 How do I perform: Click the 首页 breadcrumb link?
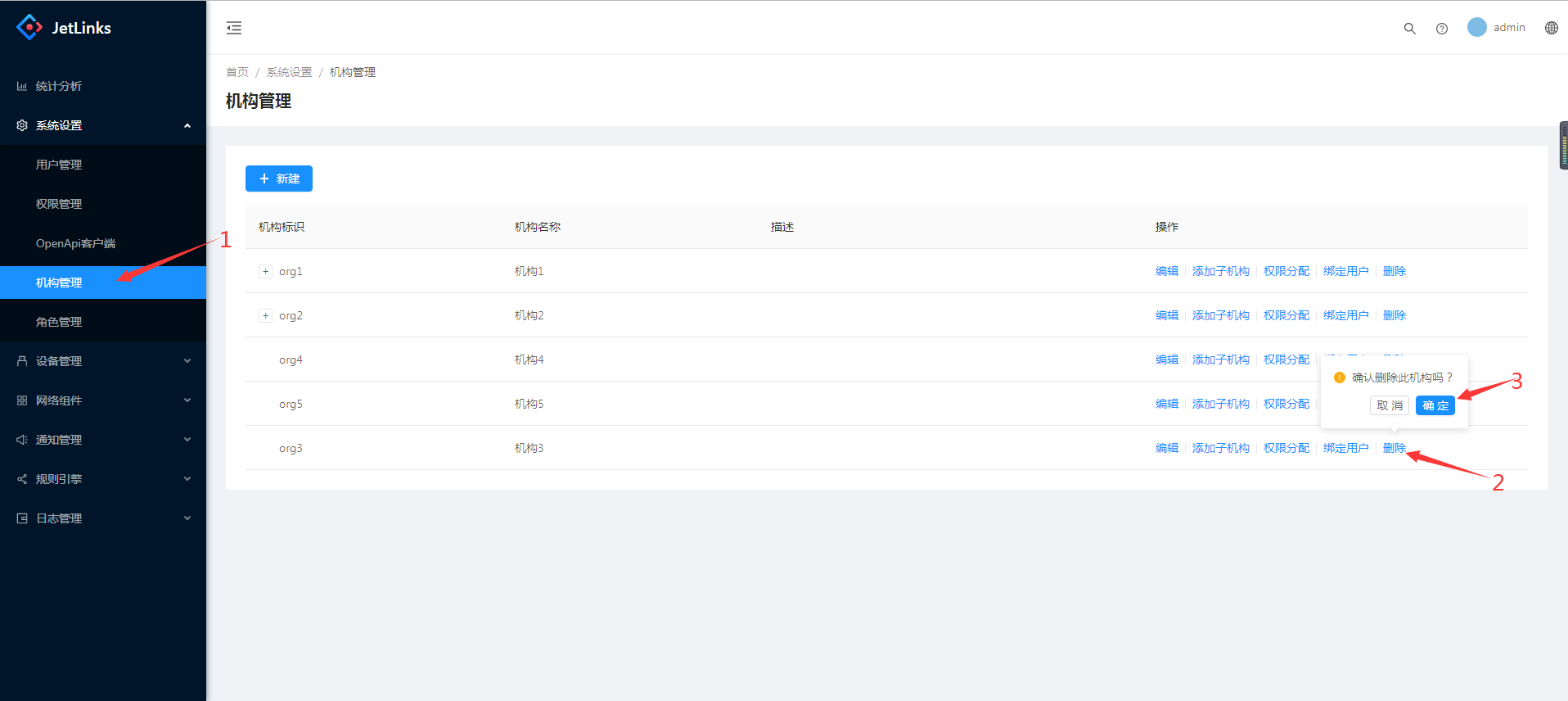pos(237,72)
